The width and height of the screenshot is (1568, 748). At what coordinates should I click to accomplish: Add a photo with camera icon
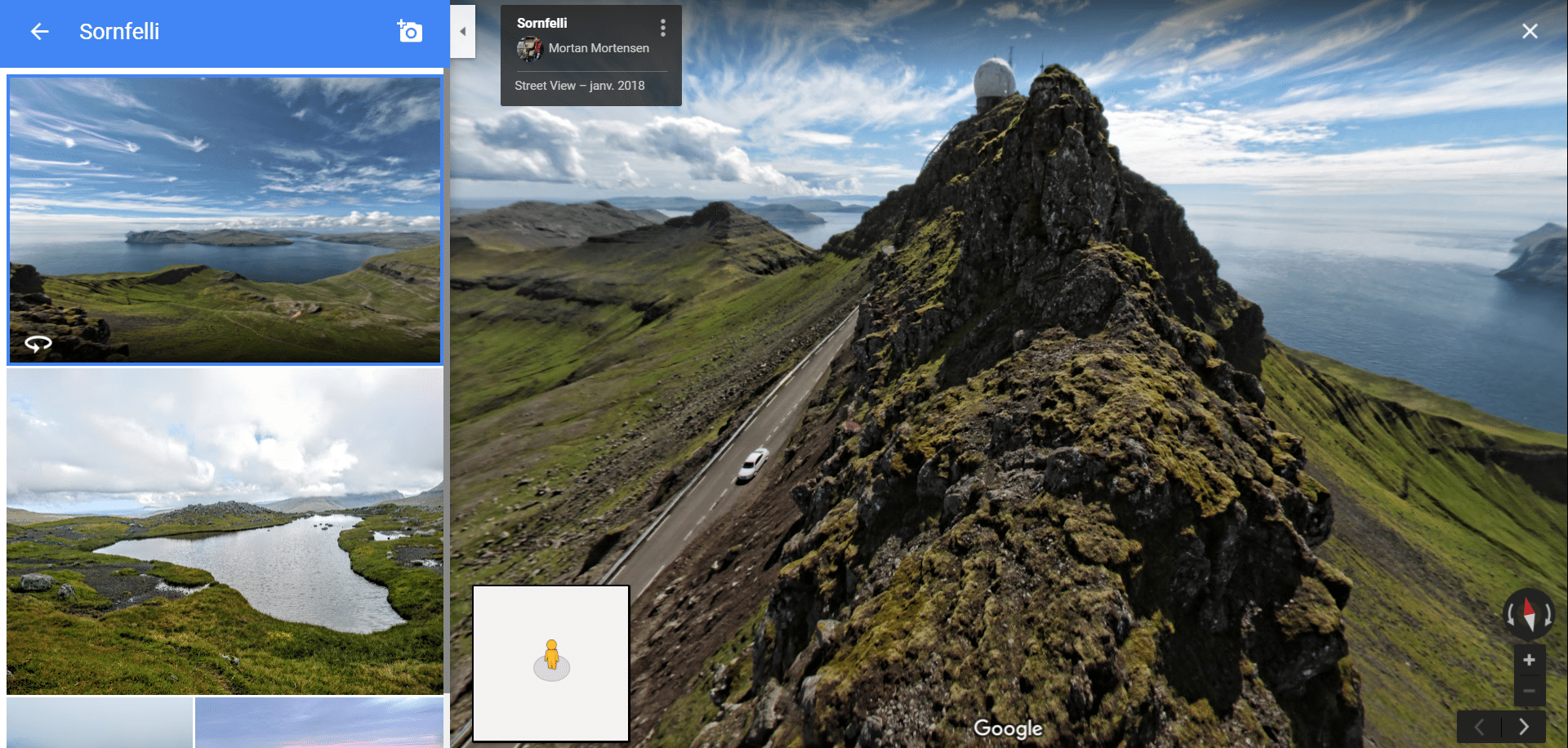409,31
